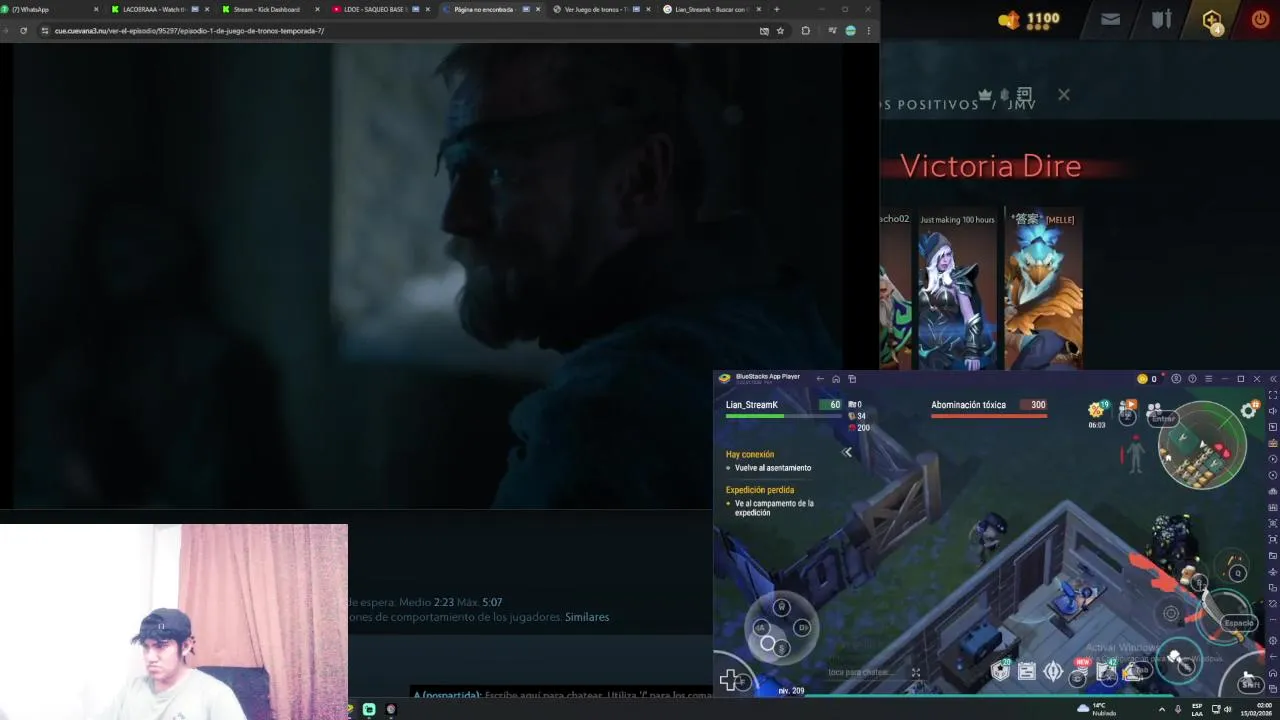This screenshot has width=1280, height=720.
Task: Tap the Espacio attack button
Action: click(1238, 622)
